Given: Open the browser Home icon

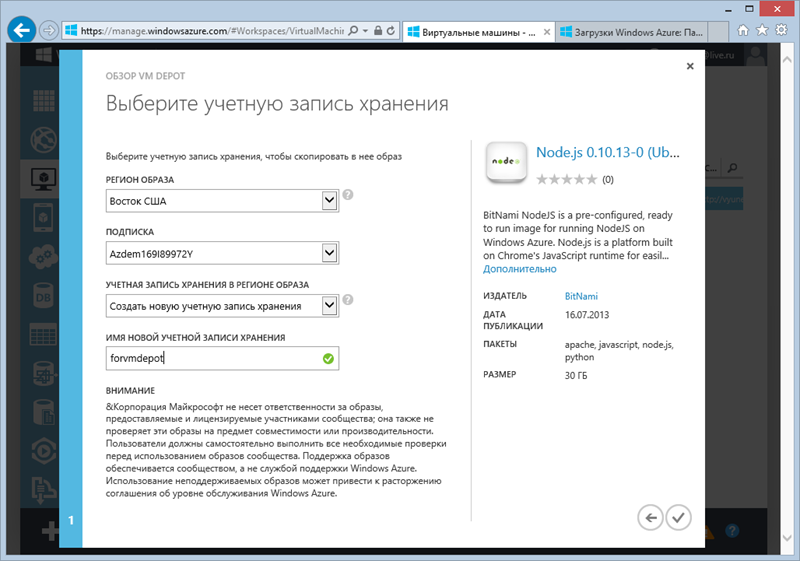Looking at the screenshot, I should click(743, 31).
